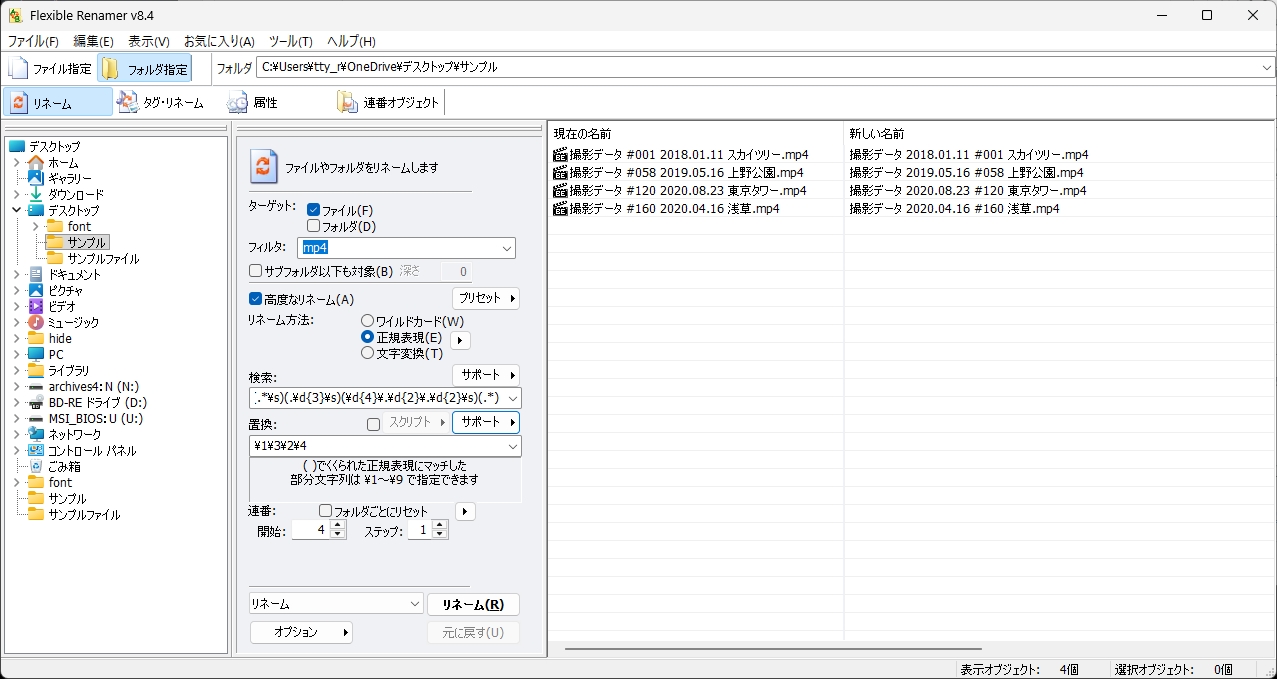Open 連番オブジェクト numbered objects icon
This screenshot has width=1277, height=679.
pyautogui.click(x=347, y=102)
